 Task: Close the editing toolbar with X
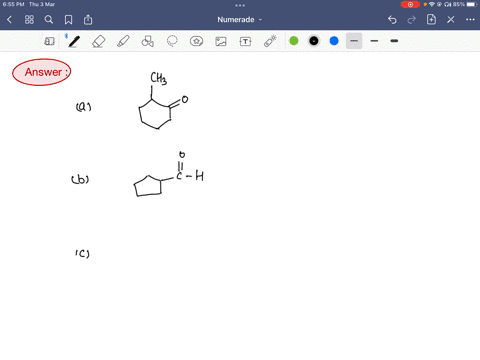tap(451, 20)
